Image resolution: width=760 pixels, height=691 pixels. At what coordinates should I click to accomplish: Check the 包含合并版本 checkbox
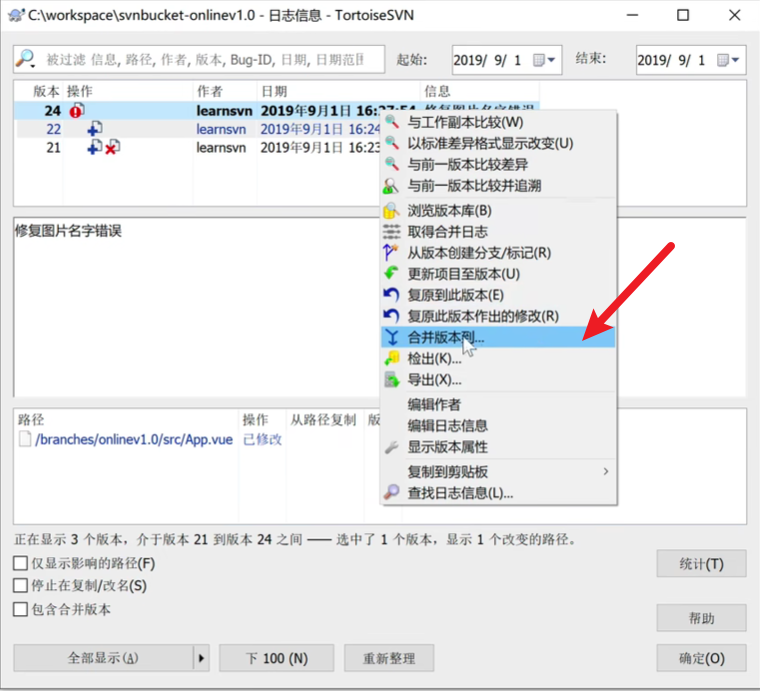(20, 609)
